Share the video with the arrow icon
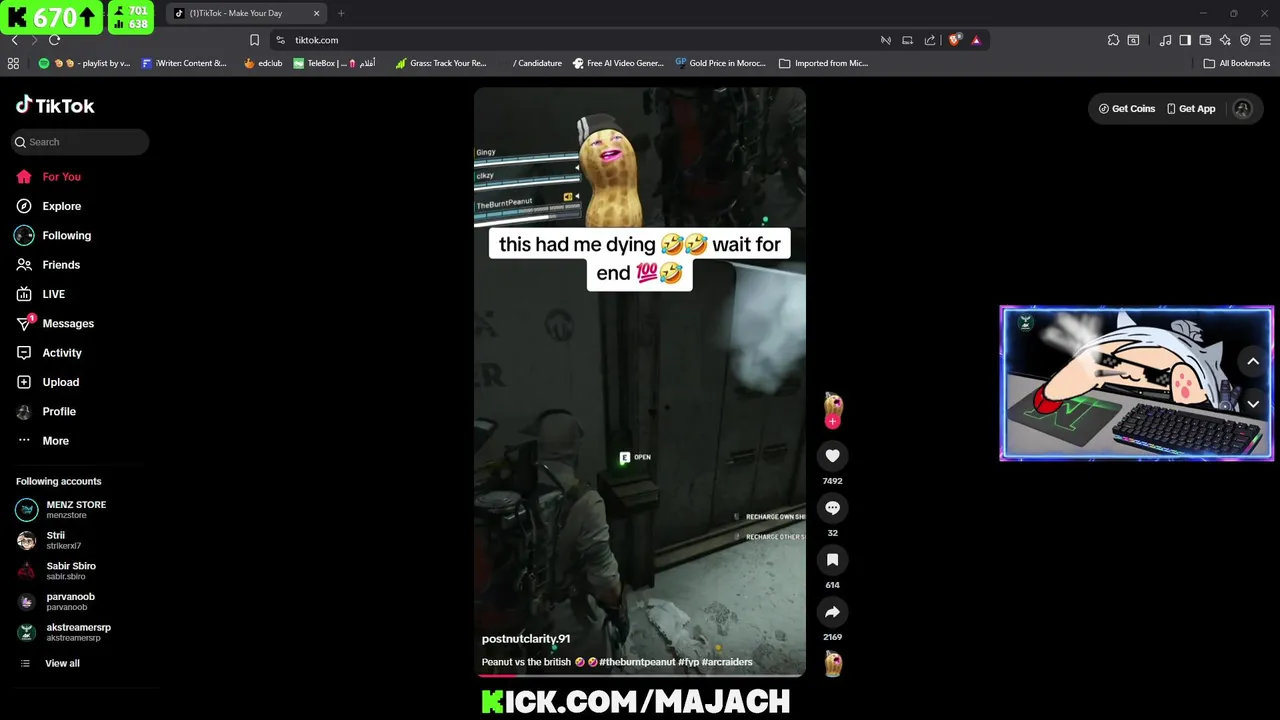 coord(832,611)
